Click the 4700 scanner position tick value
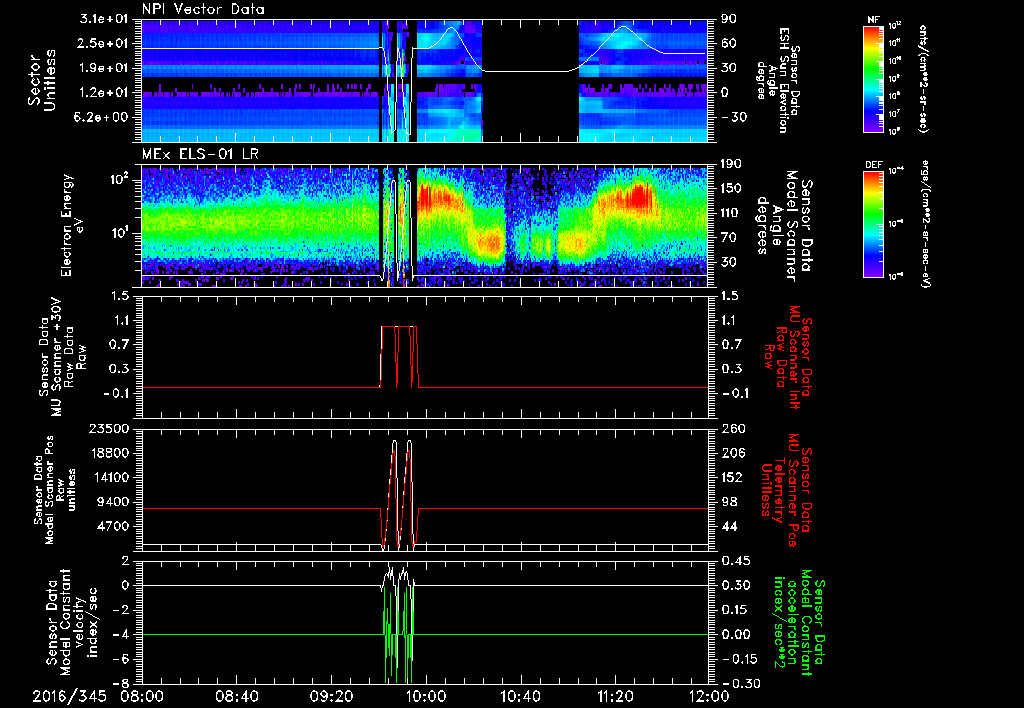 (114, 526)
